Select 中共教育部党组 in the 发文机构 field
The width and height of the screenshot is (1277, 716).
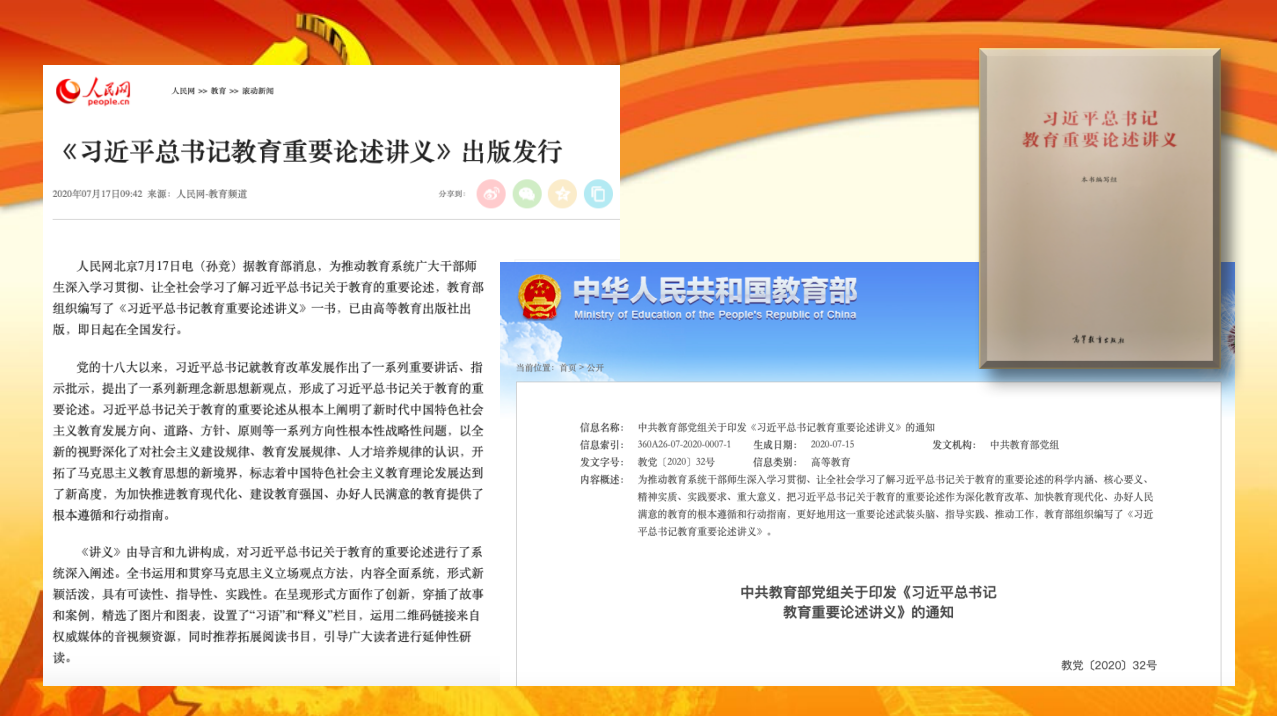click(1024, 445)
